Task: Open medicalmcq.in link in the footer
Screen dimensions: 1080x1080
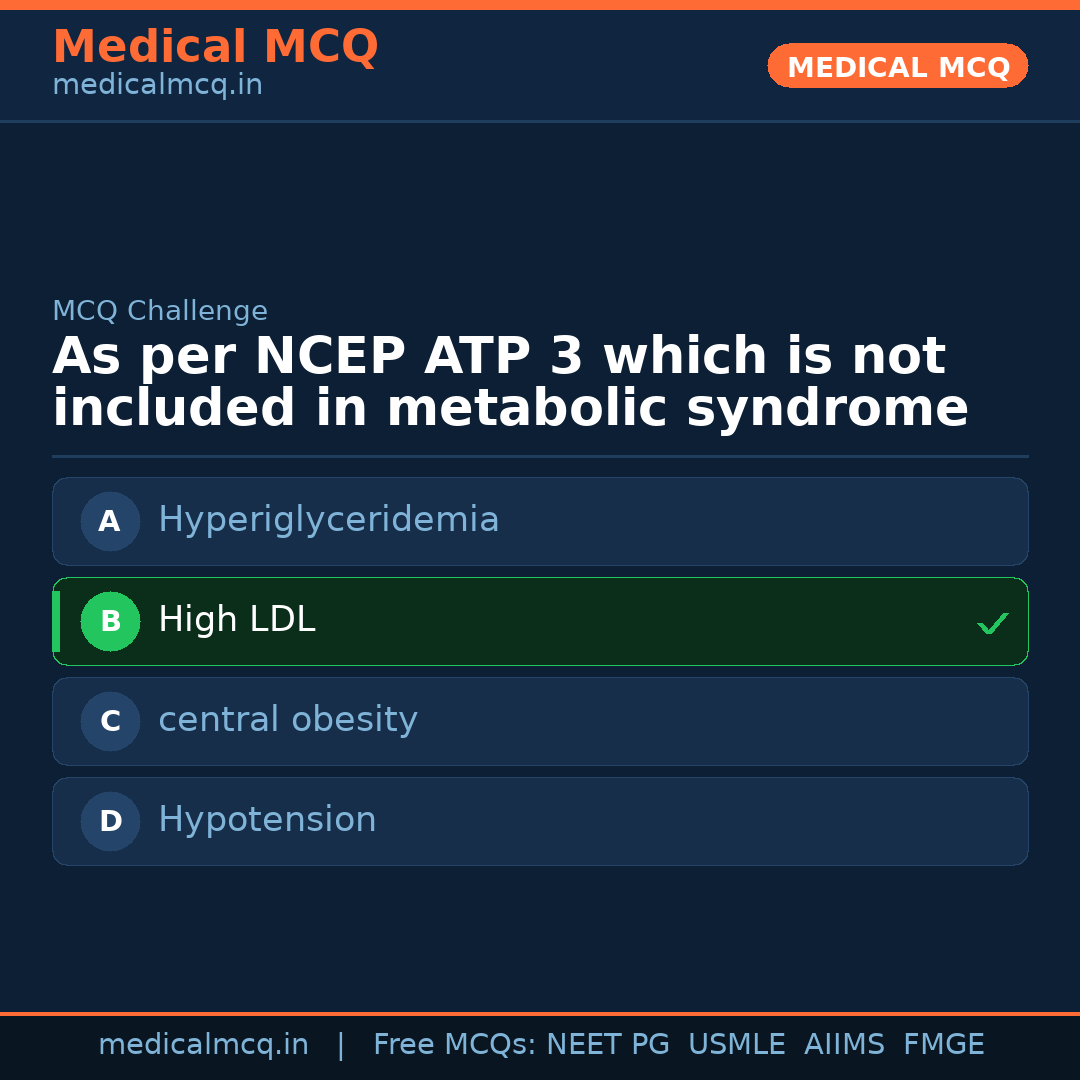Action: click(203, 1045)
